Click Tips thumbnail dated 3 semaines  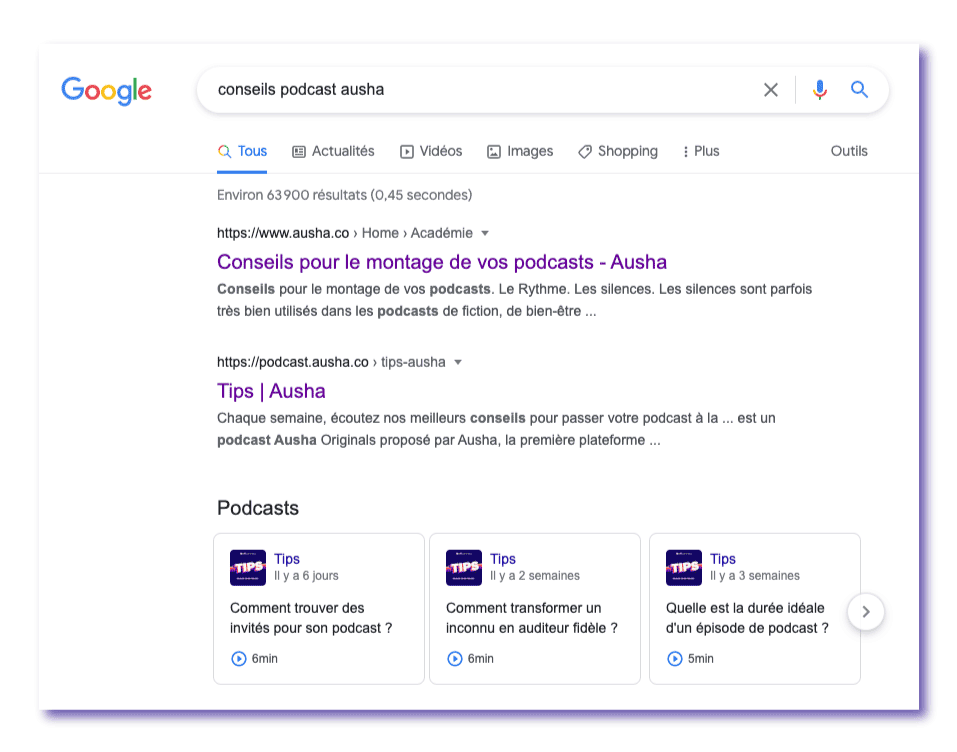click(684, 568)
